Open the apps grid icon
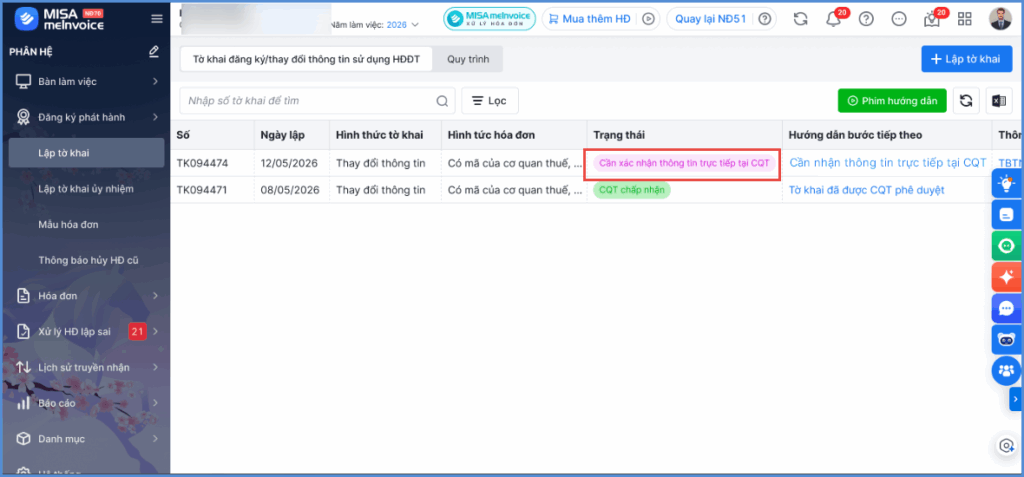Image resolution: width=1024 pixels, height=477 pixels. point(965,19)
